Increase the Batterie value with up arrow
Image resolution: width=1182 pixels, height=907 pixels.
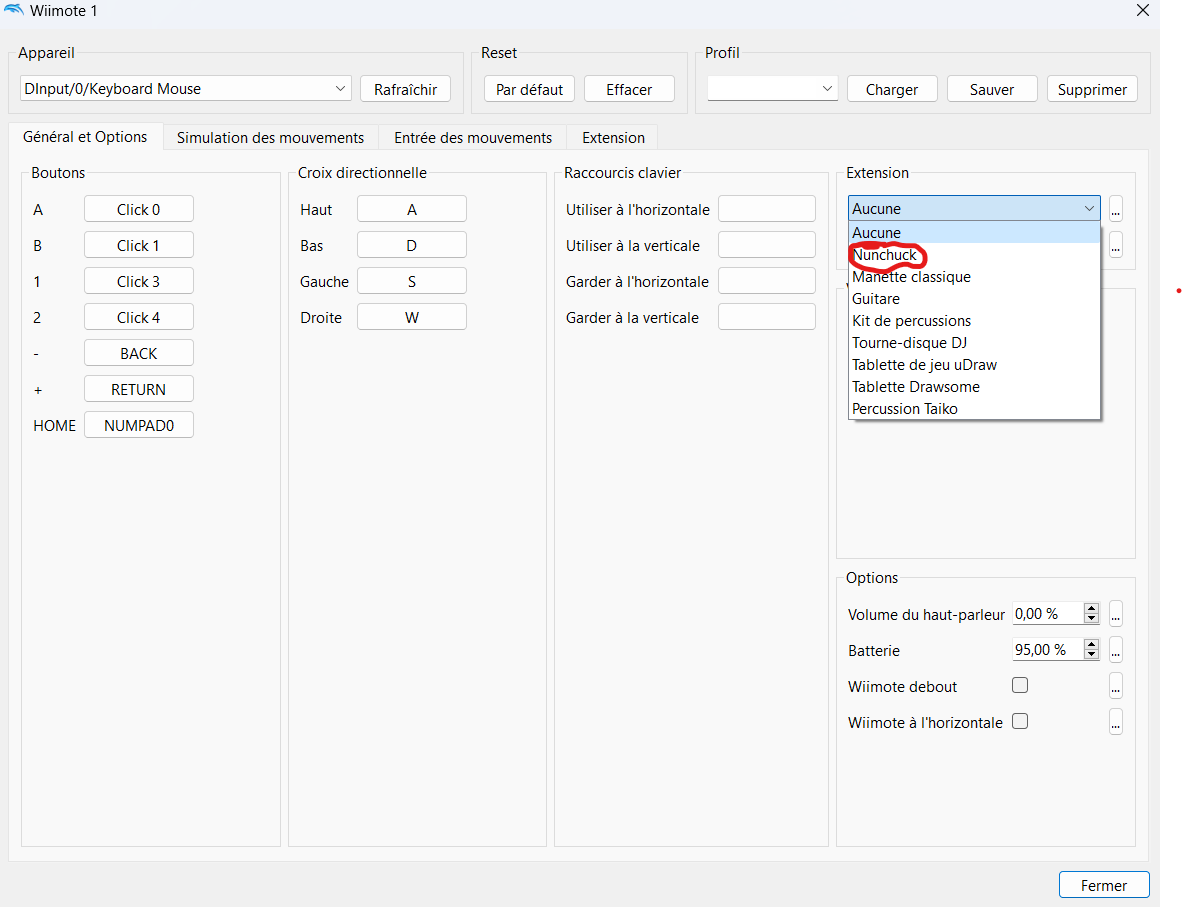(1091, 645)
